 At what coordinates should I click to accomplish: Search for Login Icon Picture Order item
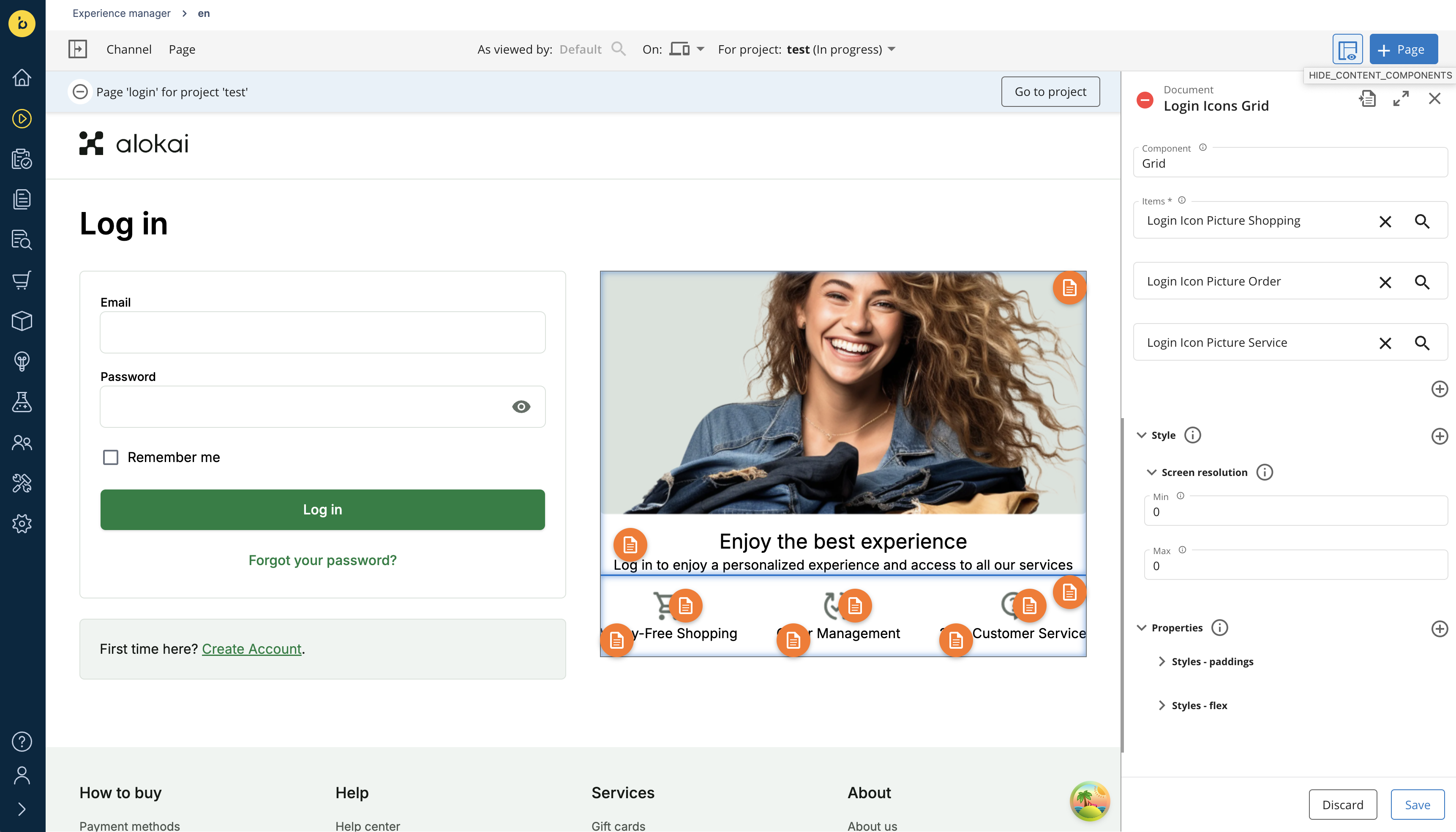pos(1422,282)
